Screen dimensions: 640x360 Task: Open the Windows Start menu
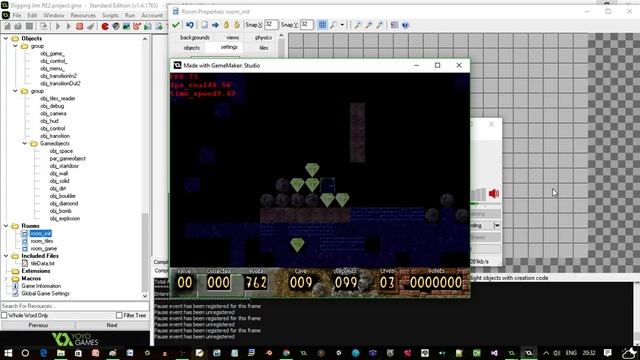click(x=8, y=353)
